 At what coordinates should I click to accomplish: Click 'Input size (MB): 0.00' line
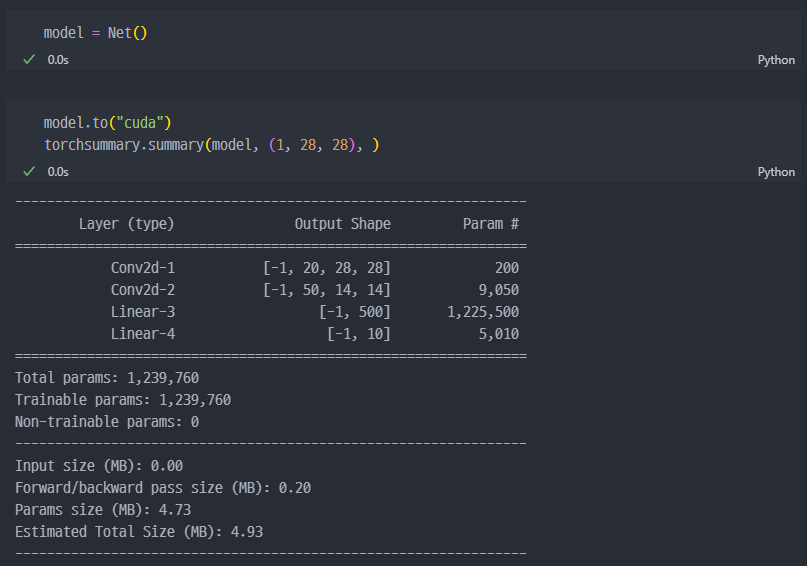point(99,466)
